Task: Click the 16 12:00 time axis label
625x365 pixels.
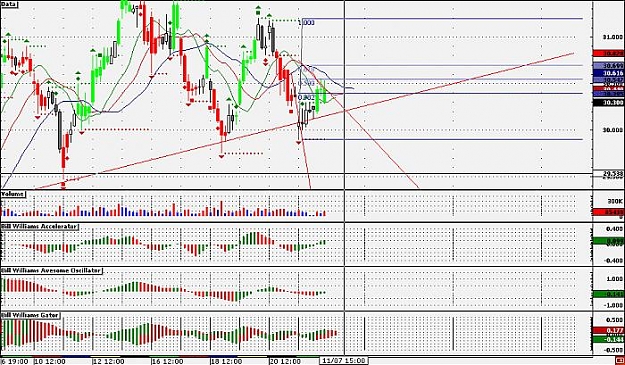Action: (x=167, y=361)
